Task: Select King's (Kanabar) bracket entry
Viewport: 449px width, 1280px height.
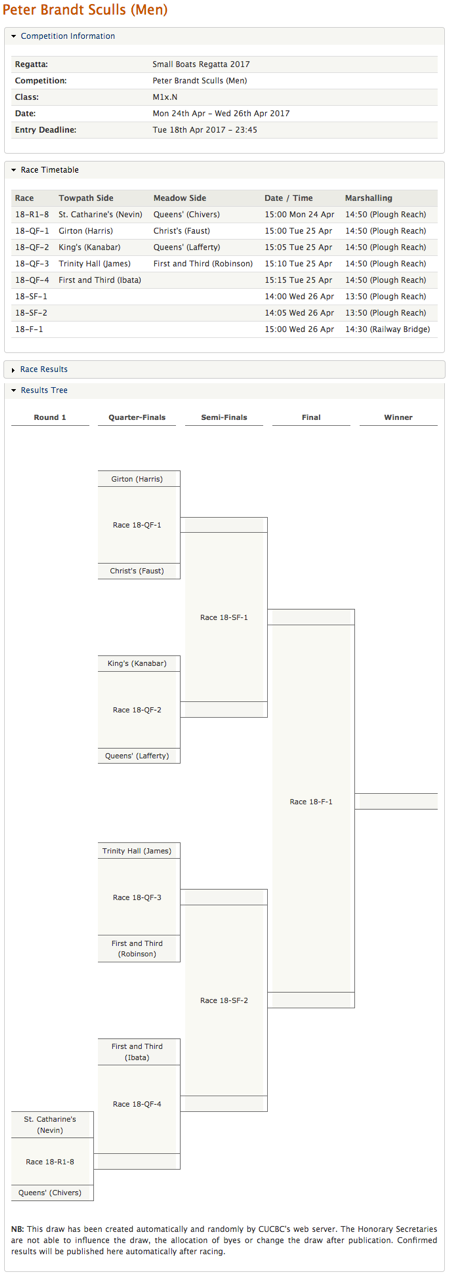Action: tap(138, 663)
